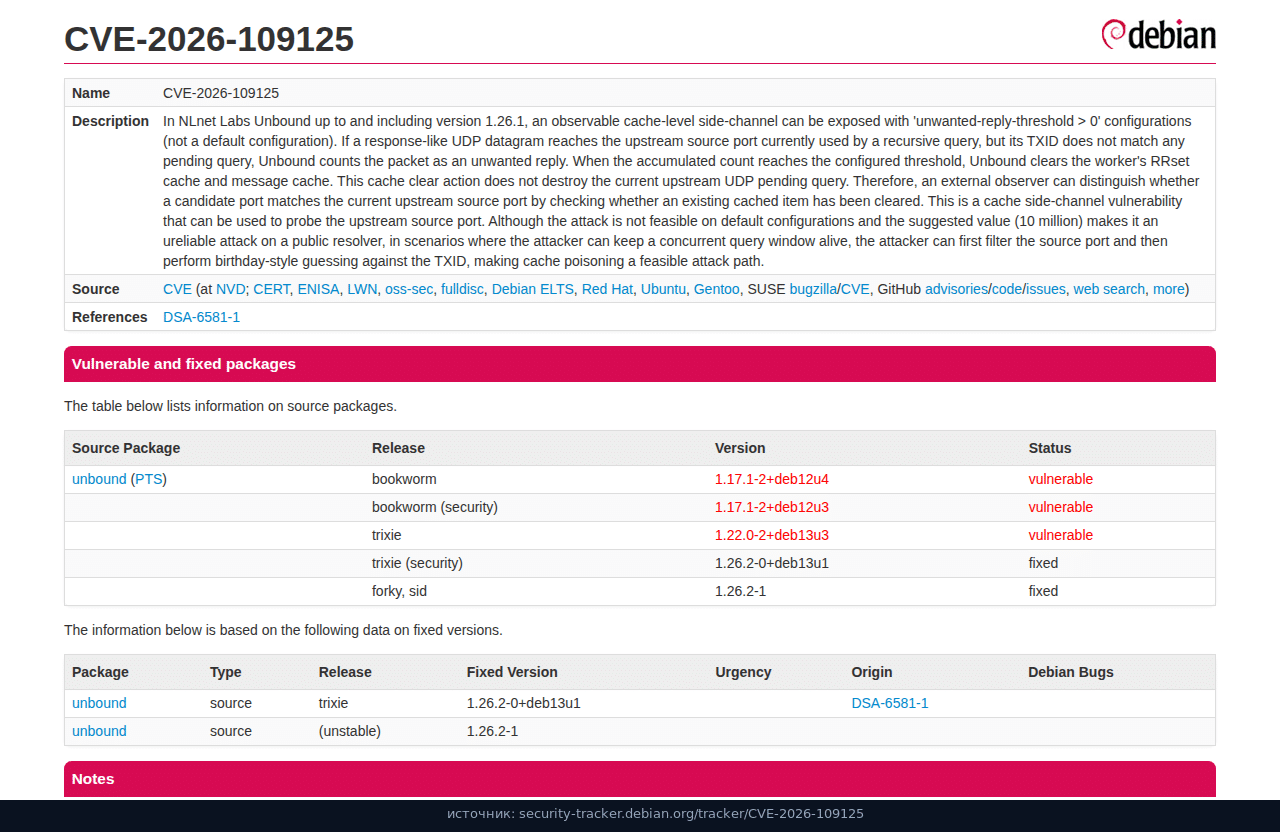
Task: Click the CVE-2026-109125 page heading
Action: pyautogui.click(x=209, y=39)
